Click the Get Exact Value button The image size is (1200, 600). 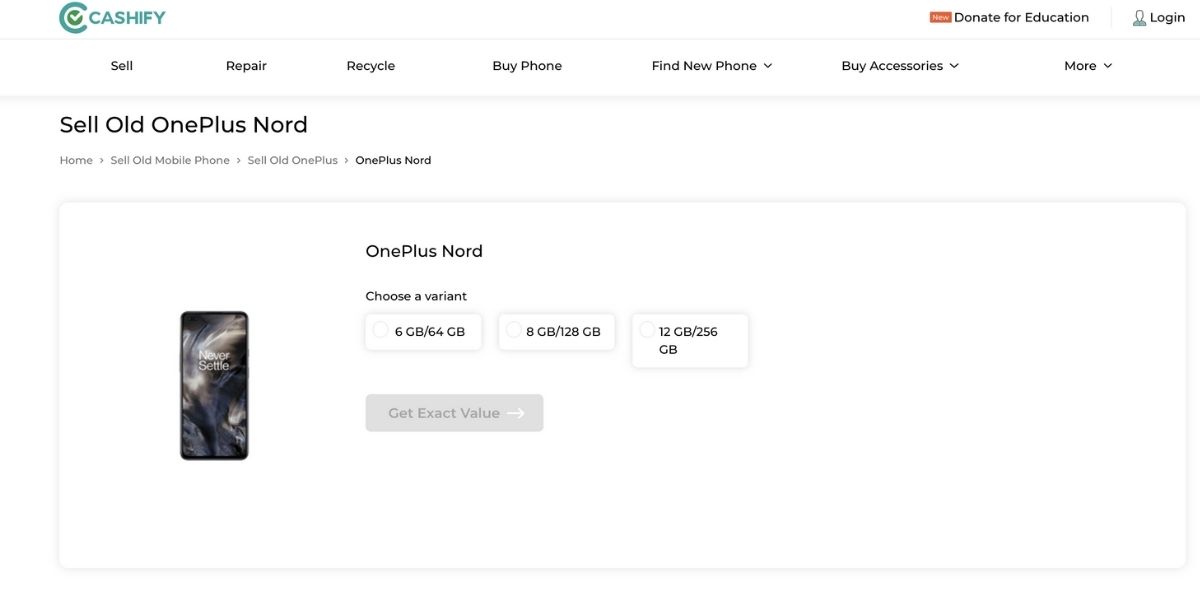454,412
